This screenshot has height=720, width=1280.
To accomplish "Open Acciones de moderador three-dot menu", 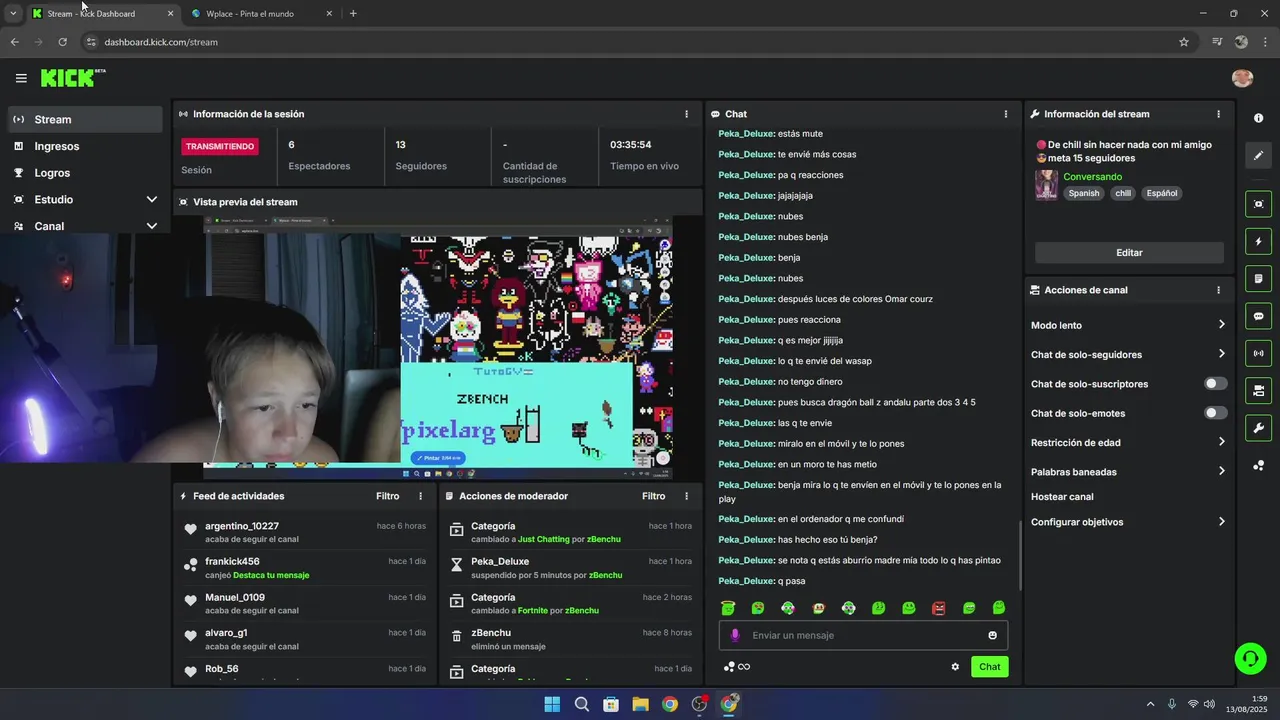I will [686, 496].
